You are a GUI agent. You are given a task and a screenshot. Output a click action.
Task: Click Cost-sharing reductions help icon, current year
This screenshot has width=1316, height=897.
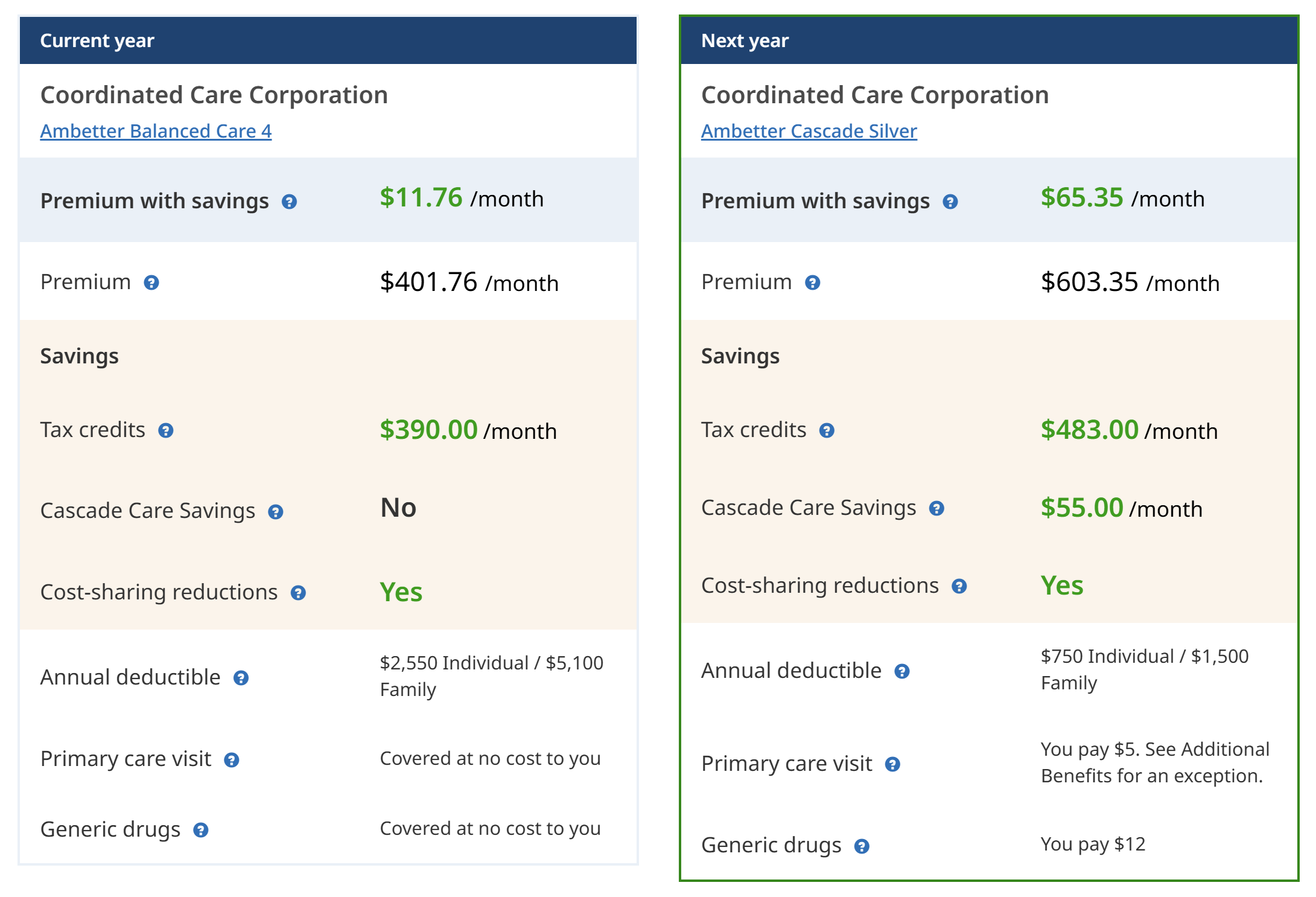tap(298, 593)
